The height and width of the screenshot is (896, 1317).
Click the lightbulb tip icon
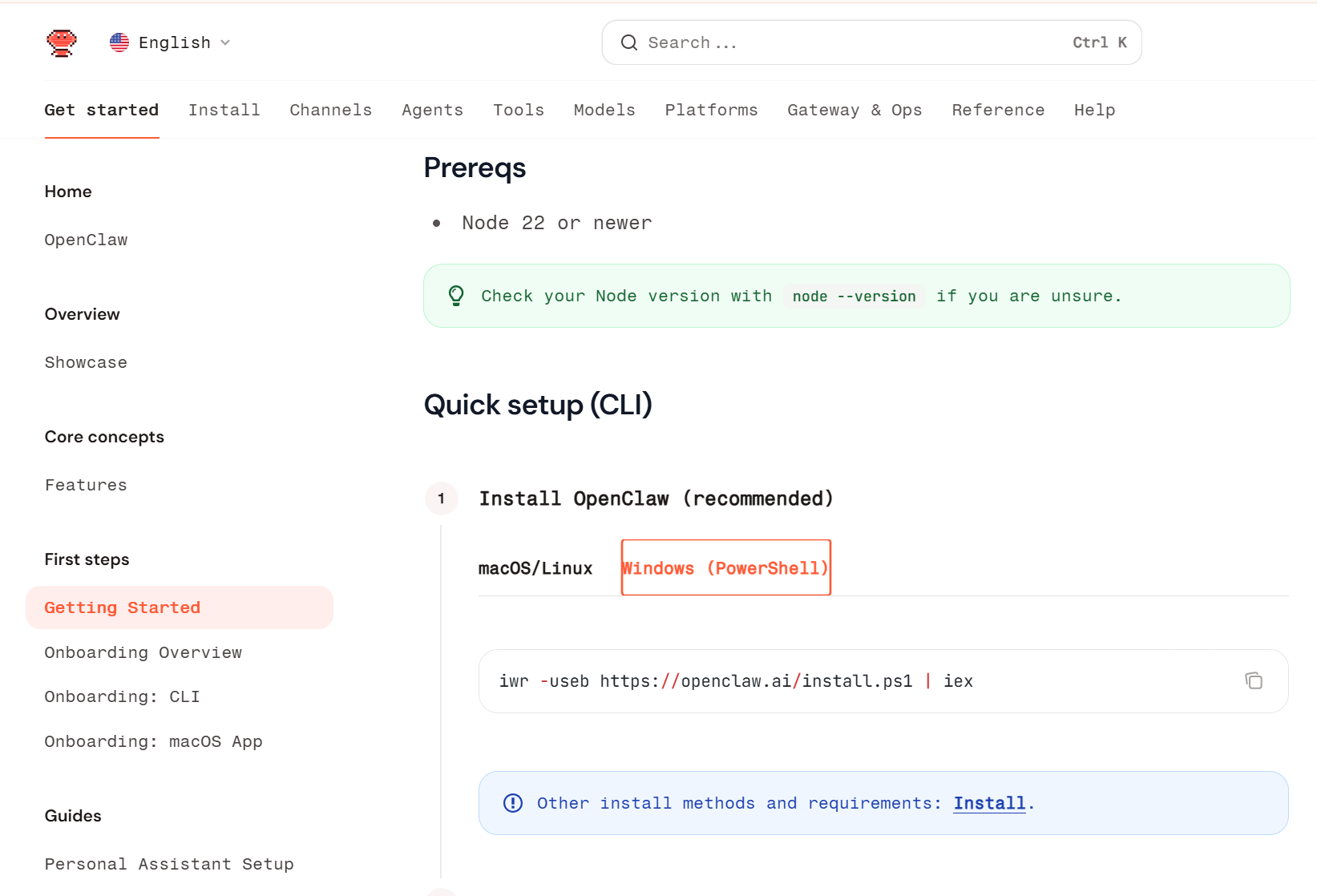[456, 296]
